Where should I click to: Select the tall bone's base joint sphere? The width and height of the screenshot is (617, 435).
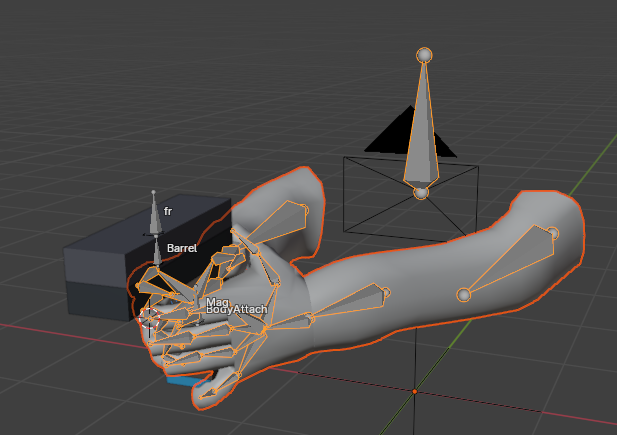(x=421, y=193)
